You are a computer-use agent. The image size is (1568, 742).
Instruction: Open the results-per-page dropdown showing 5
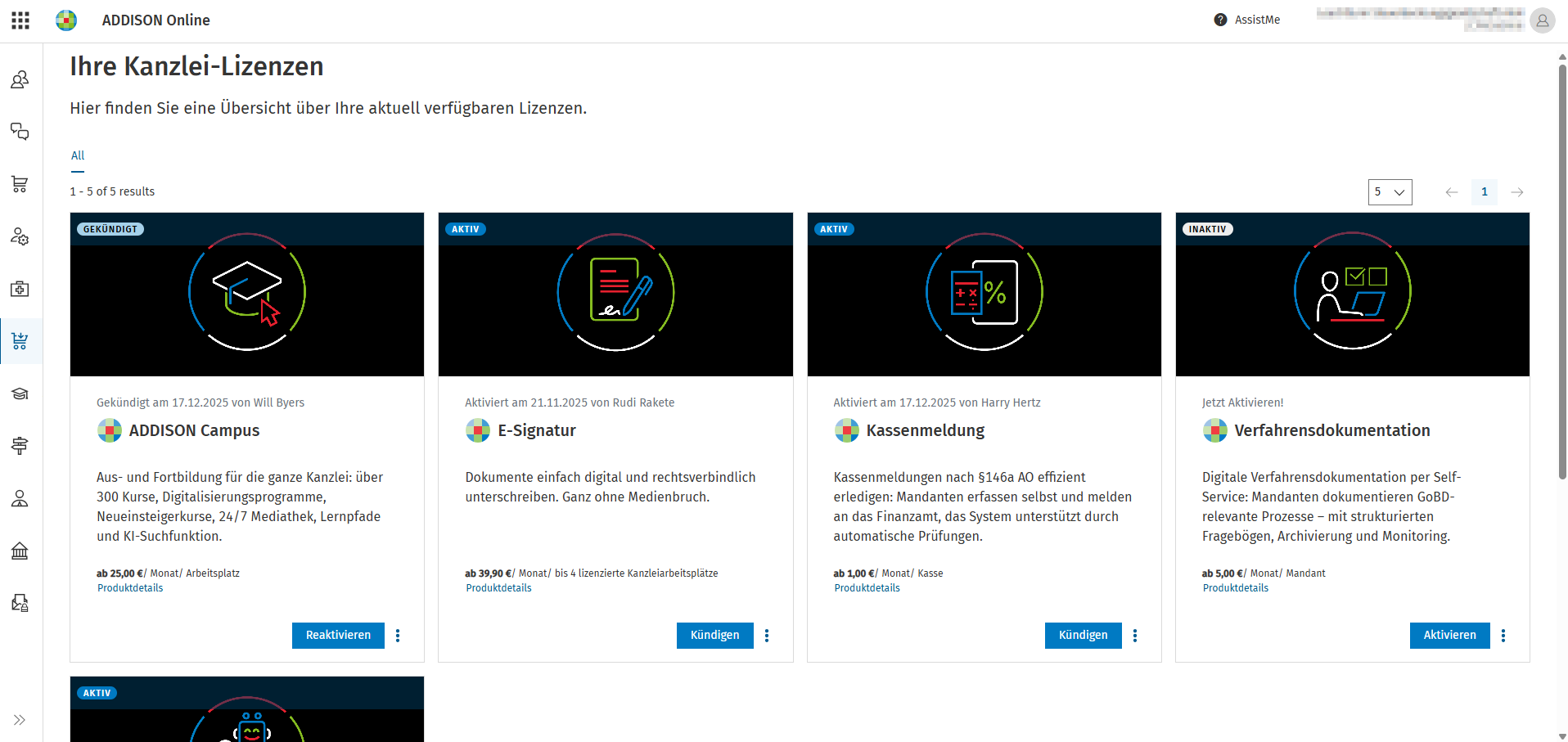point(1390,192)
